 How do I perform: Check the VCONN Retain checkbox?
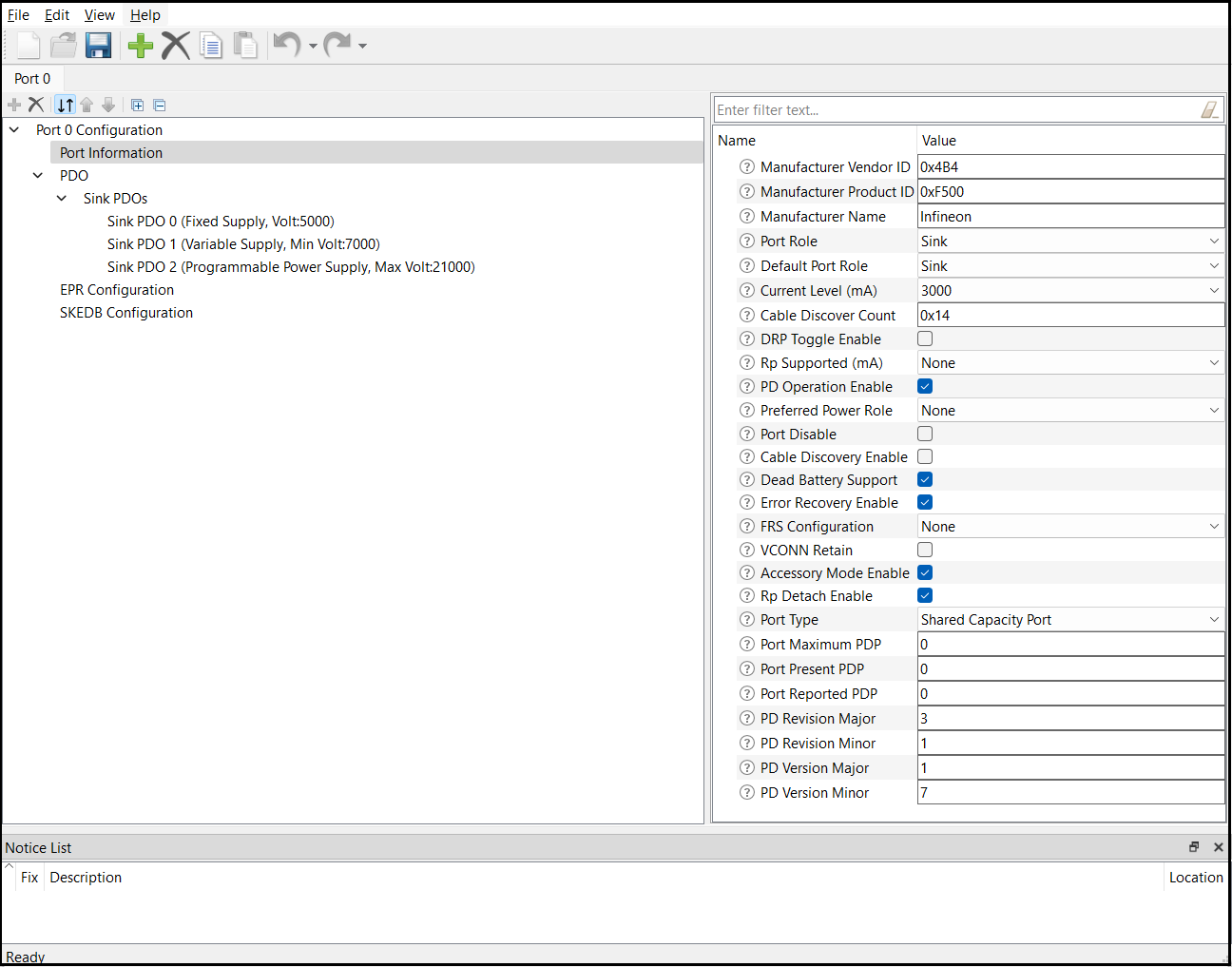pyautogui.click(x=925, y=550)
